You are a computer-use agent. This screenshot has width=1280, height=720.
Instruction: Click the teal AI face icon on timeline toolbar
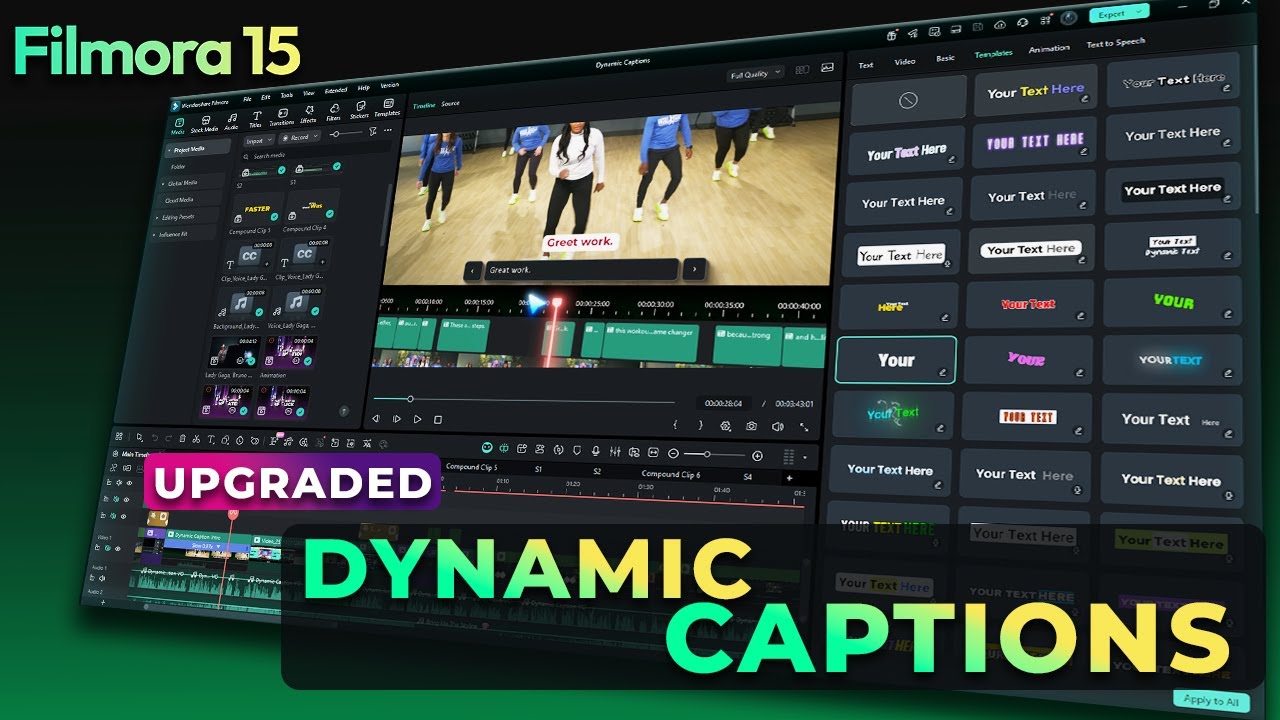click(487, 447)
